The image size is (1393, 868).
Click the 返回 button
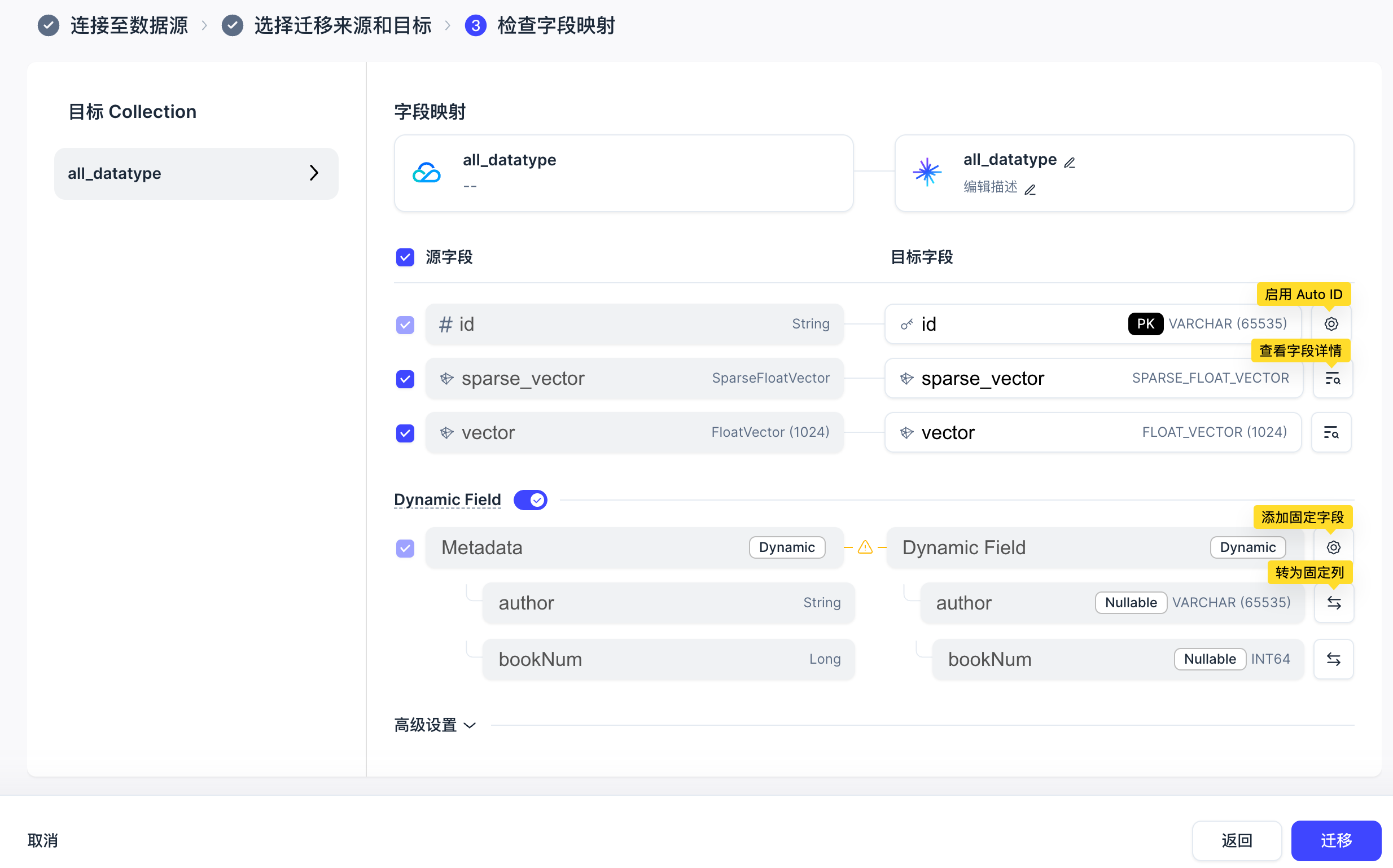point(1237,840)
